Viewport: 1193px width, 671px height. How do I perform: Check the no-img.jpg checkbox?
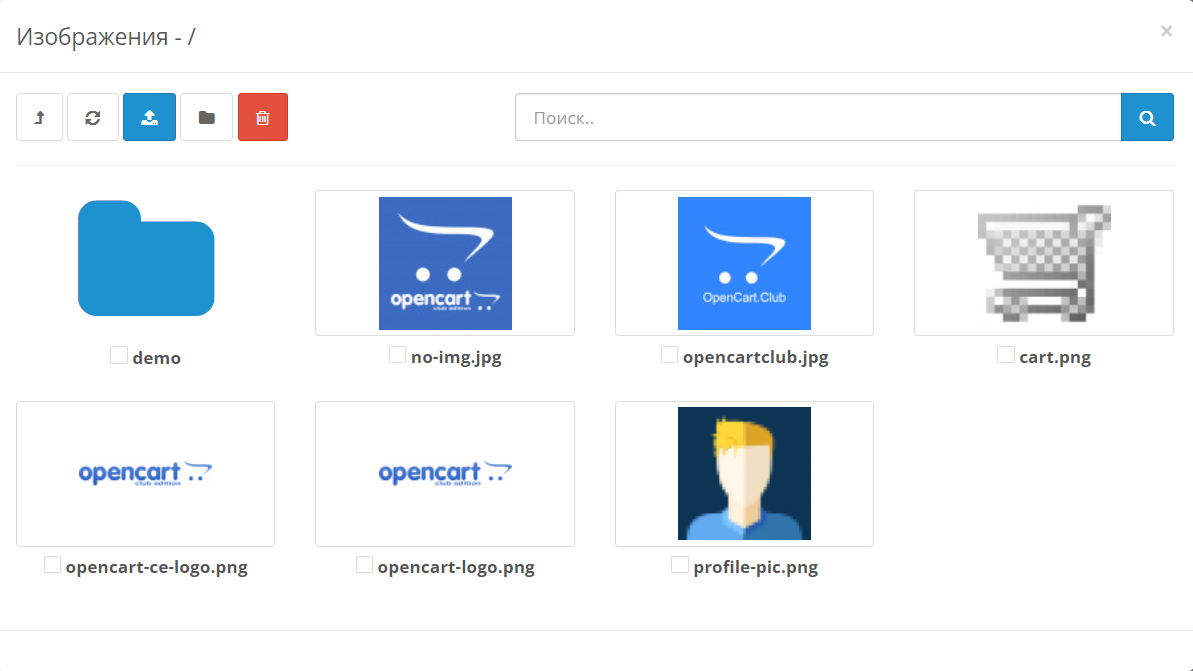(x=398, y=355)
